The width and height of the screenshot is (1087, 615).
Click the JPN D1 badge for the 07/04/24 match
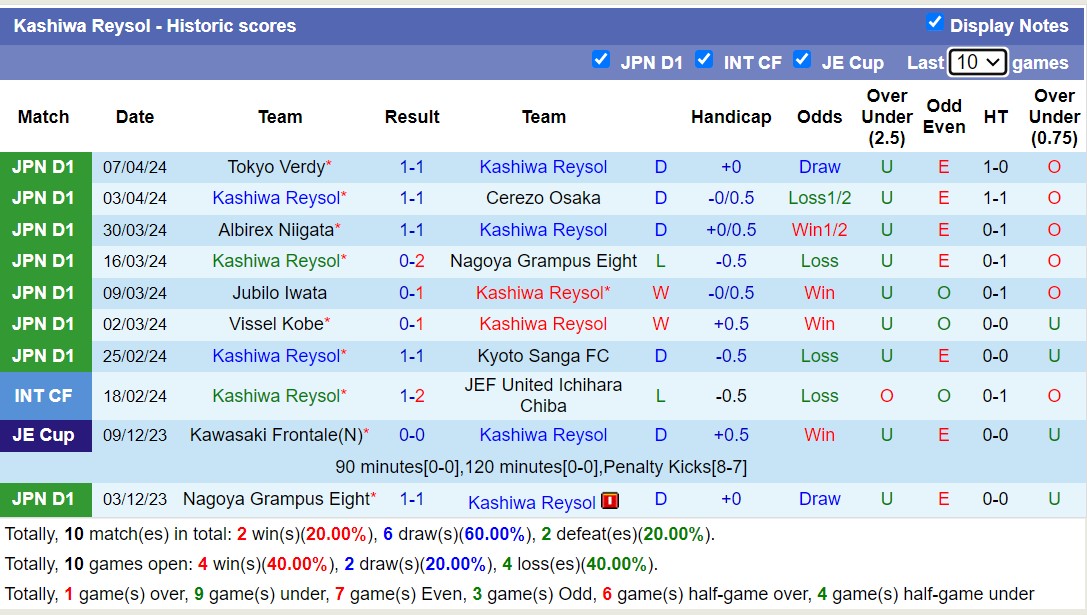coord(45,167)
